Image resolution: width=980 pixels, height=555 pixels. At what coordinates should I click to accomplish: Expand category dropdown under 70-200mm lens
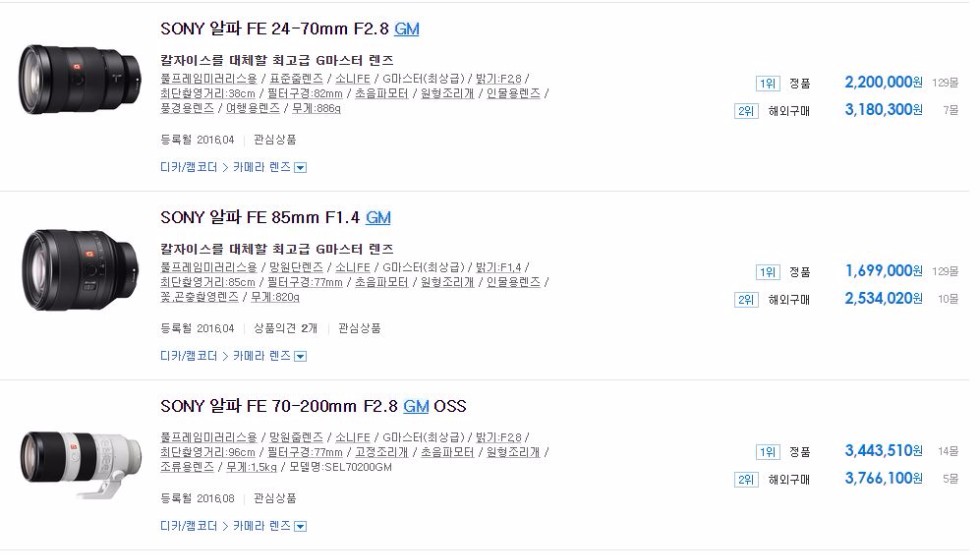pos(301,526)
